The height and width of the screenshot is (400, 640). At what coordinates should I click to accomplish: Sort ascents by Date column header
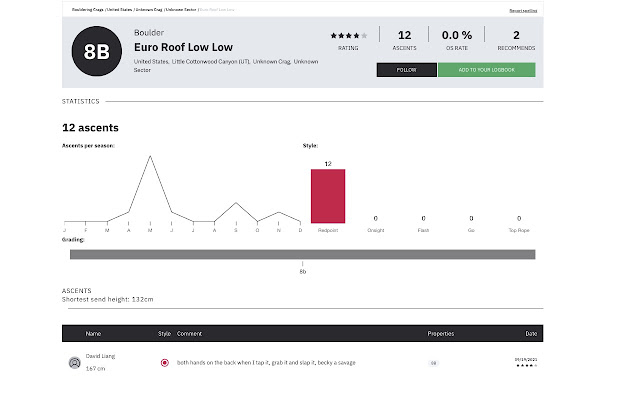(529, 333)
